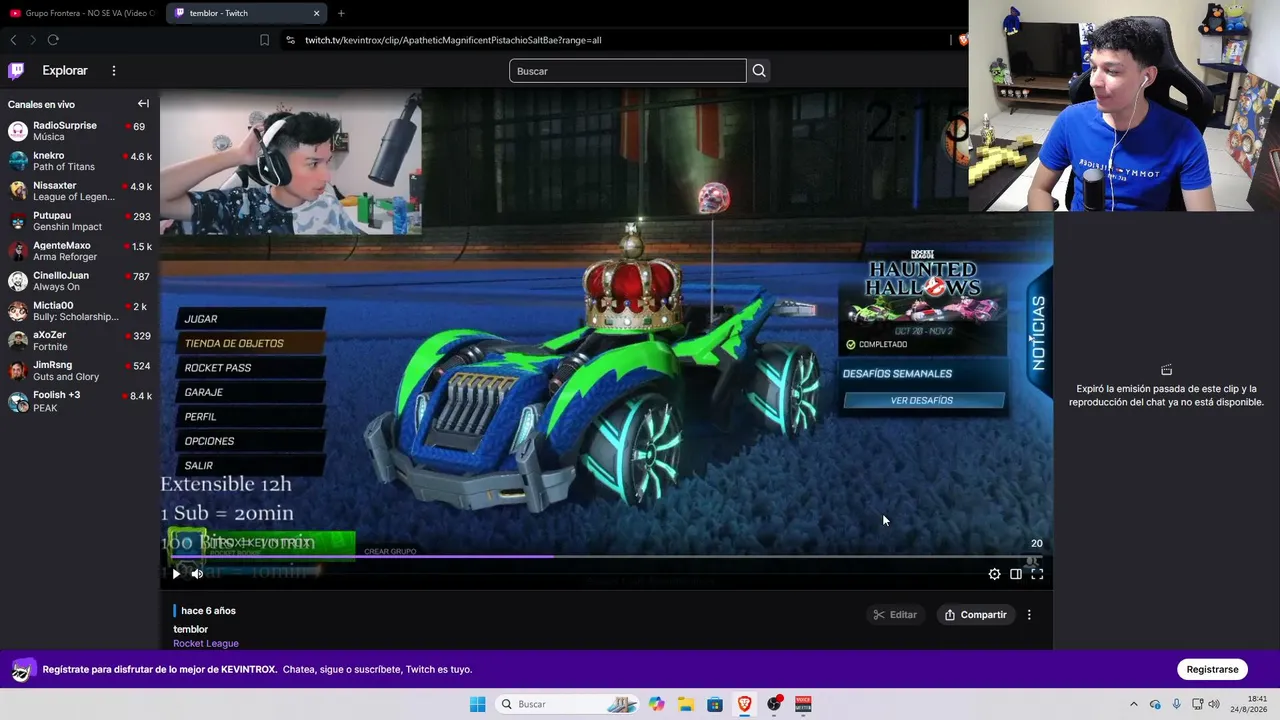Screen dimensions: 1280x720
Task: Open knekro channel in live list
Action: [80, 161]
